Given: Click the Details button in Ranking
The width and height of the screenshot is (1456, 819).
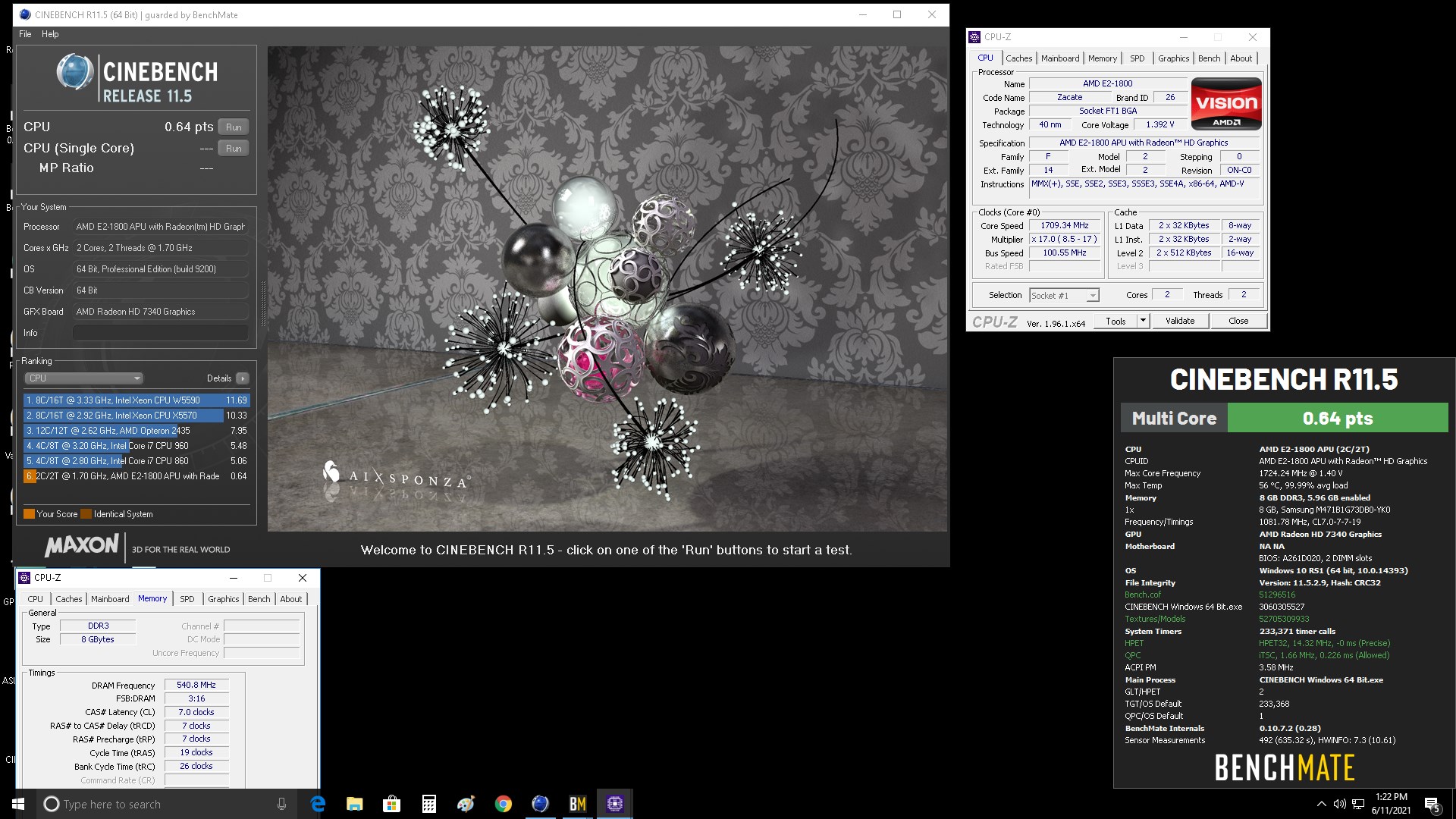Looking at the screenshot, I should tap(219, 378).
